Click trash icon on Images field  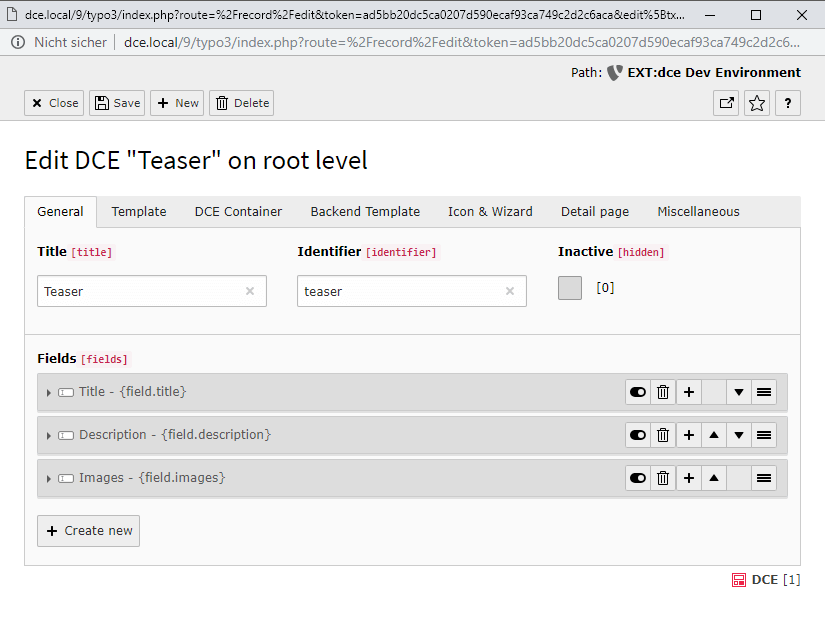(663, 479)
